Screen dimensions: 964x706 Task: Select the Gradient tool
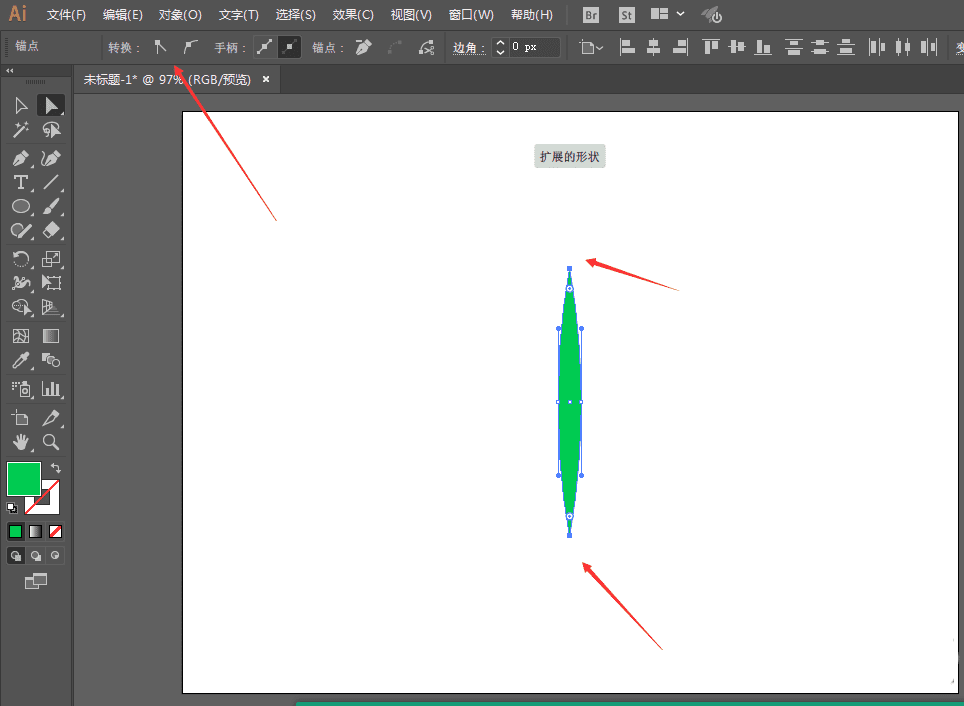pos(51,336)
